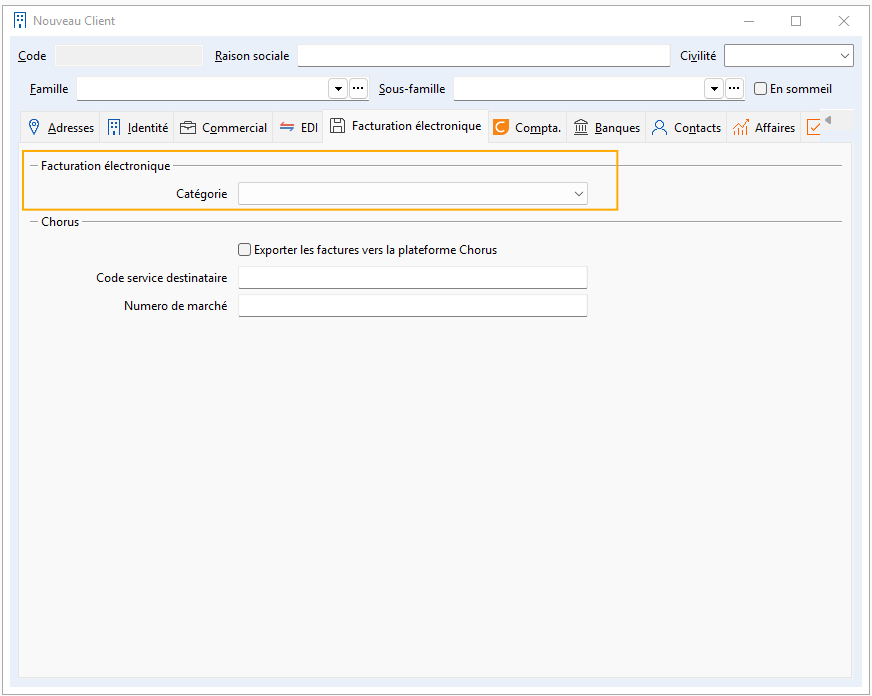
Task: Open the Sous-famille dropdown arrow
Action: [714, 89]
